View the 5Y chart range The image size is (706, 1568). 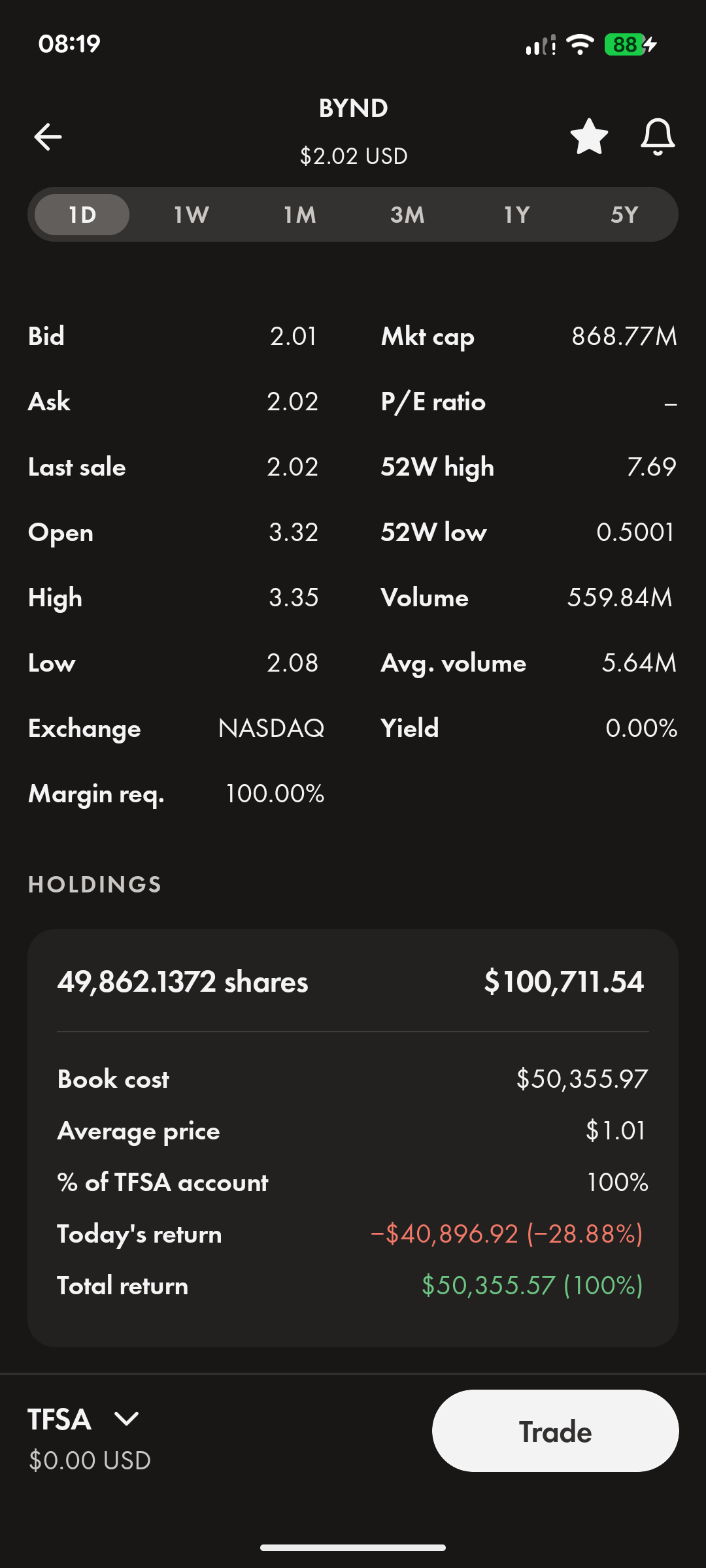[x=624, y=215]
